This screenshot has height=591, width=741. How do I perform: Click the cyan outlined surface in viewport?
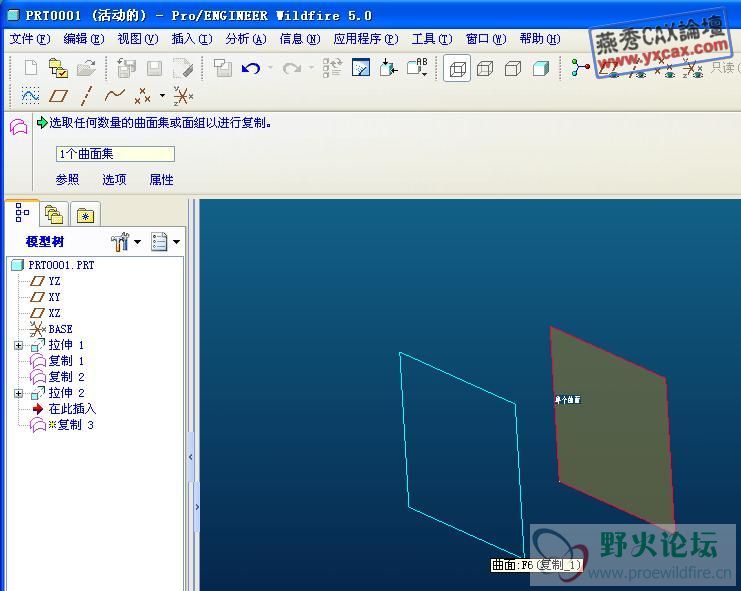[463, 454]
